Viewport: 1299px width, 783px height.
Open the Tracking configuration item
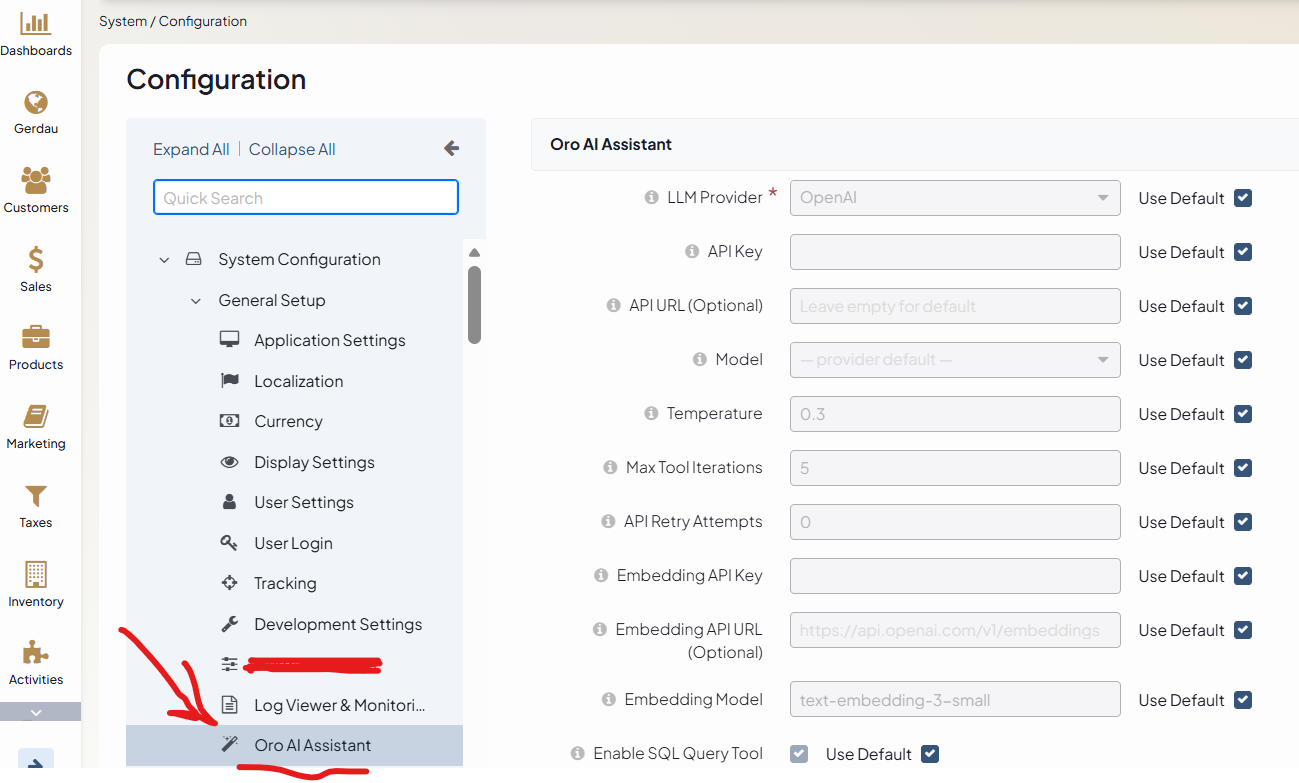click(285, 583)
